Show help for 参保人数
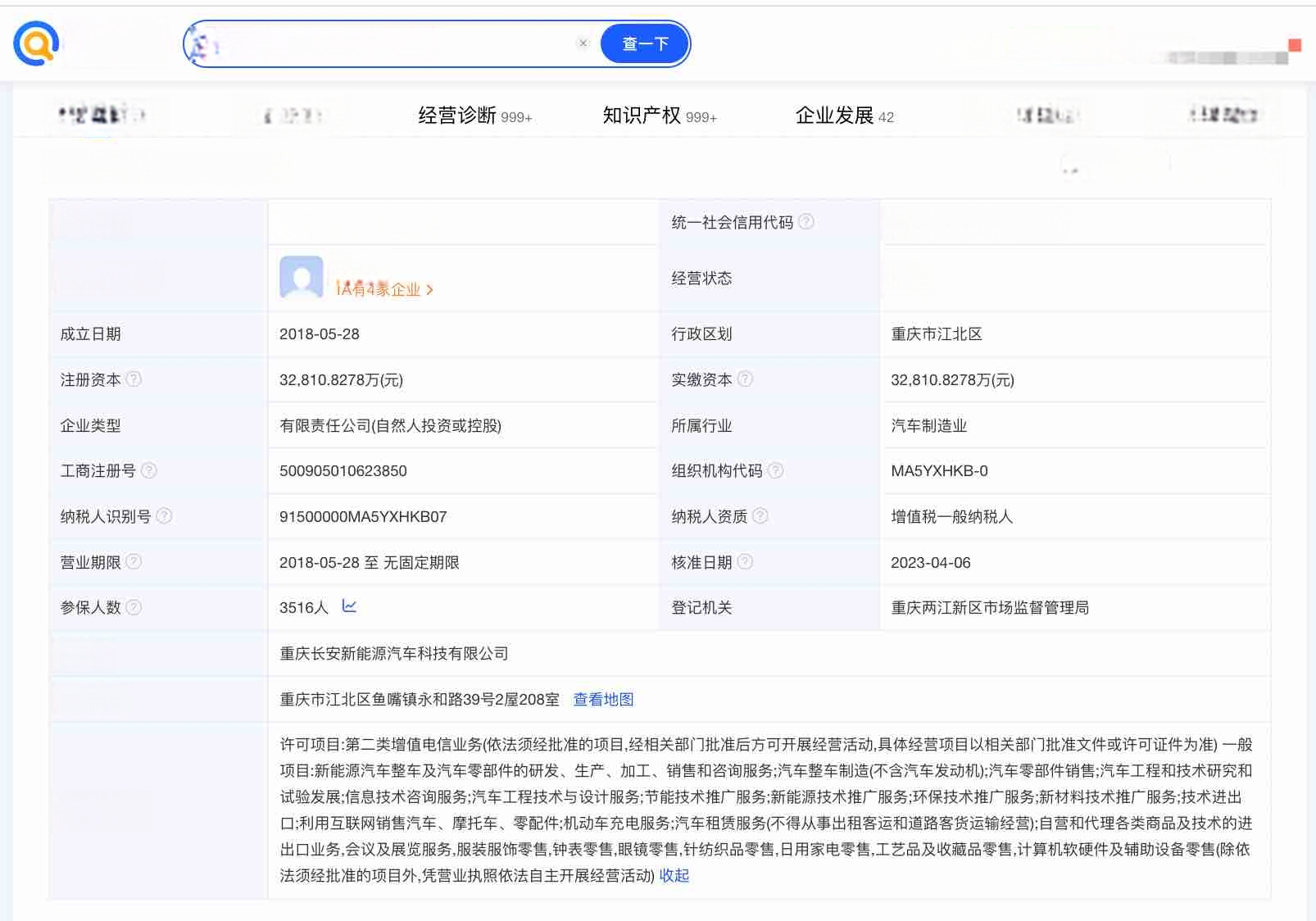Viewport: 1316px width, 921px height. 134,607
